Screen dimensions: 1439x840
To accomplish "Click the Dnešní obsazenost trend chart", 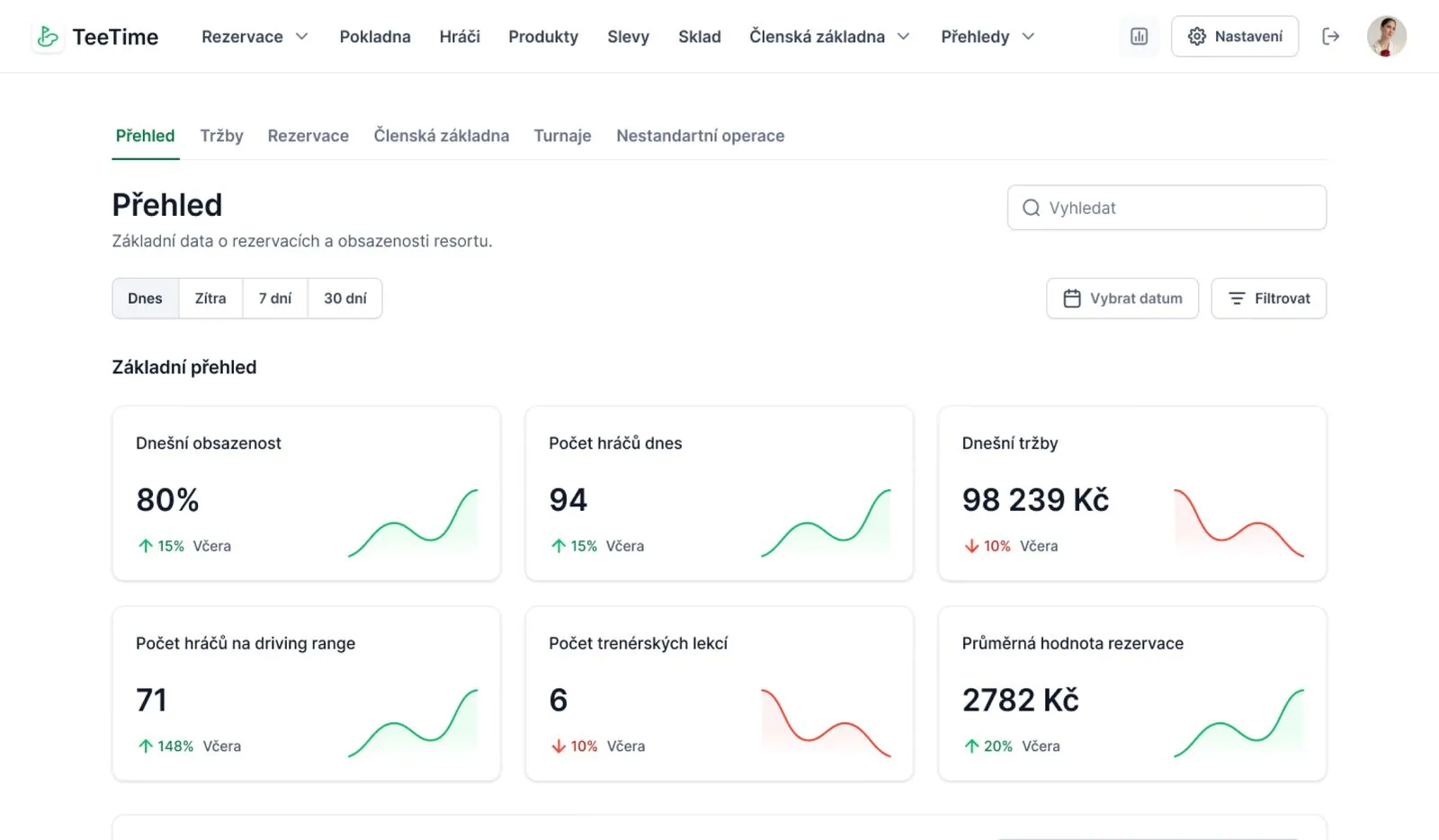I will click(x=414, y=523).
